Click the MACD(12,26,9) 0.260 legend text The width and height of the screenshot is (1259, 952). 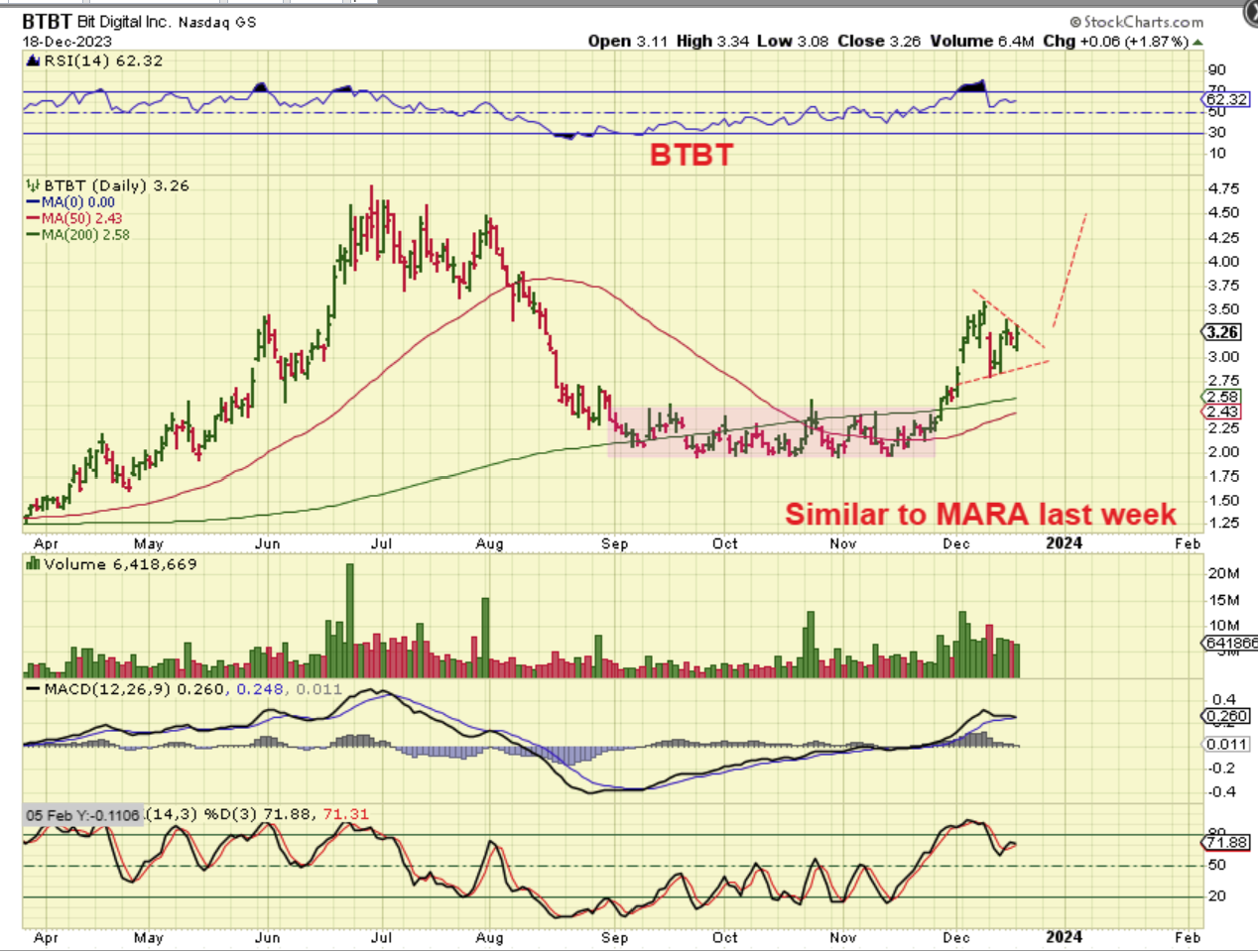click(134, 689)
